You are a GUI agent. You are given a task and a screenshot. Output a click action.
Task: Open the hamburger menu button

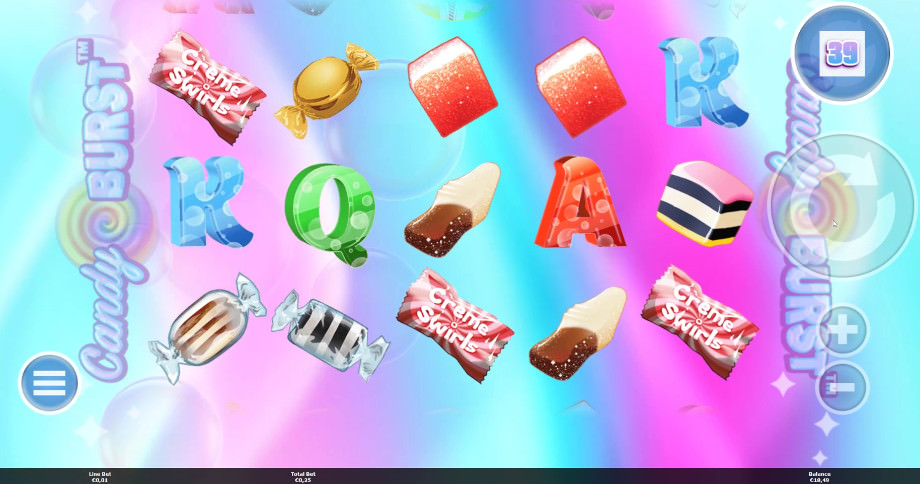pyautogui.click(x=49, y=383)
